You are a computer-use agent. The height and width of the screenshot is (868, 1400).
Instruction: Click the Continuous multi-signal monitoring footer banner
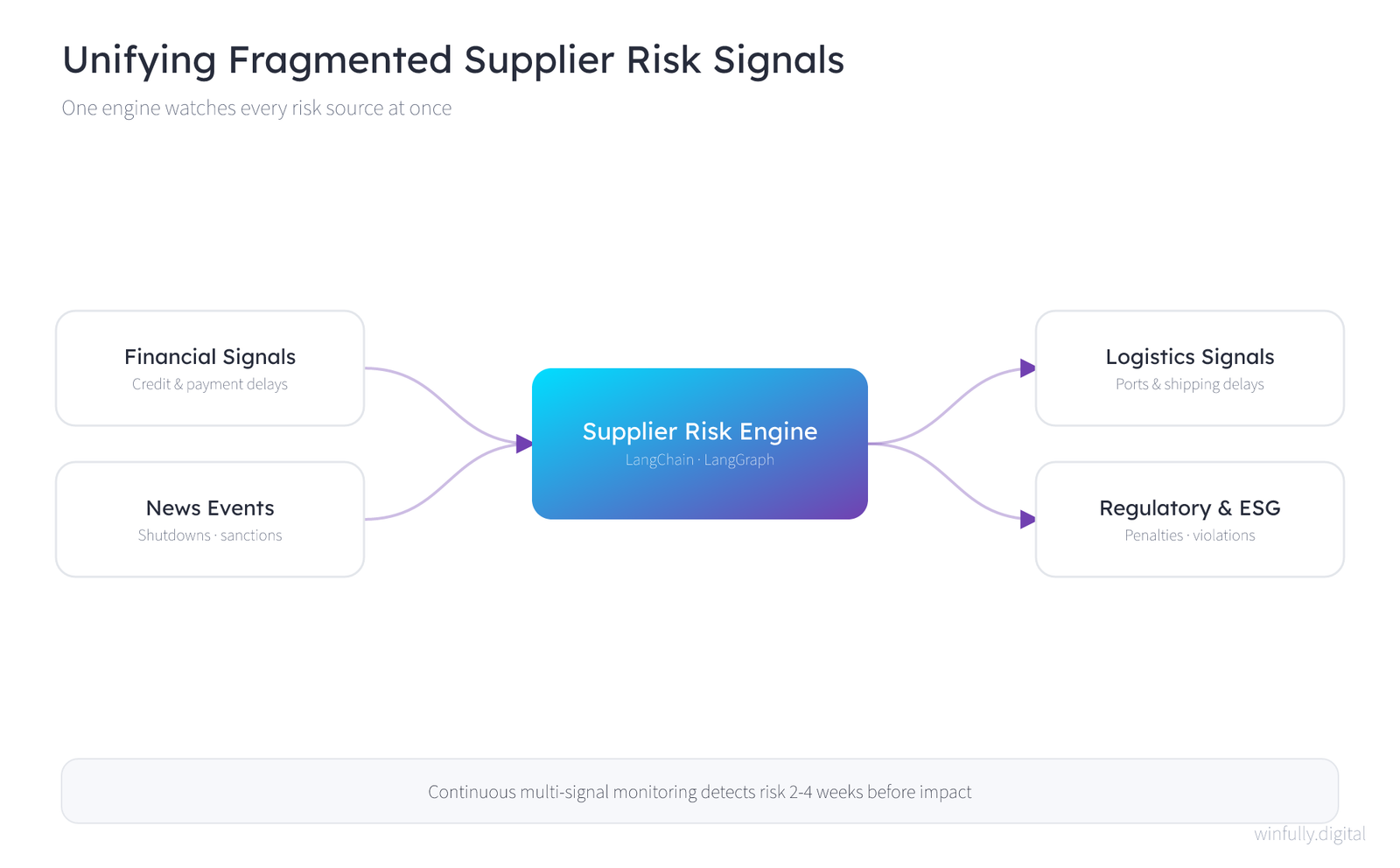[x=700, y=791]
